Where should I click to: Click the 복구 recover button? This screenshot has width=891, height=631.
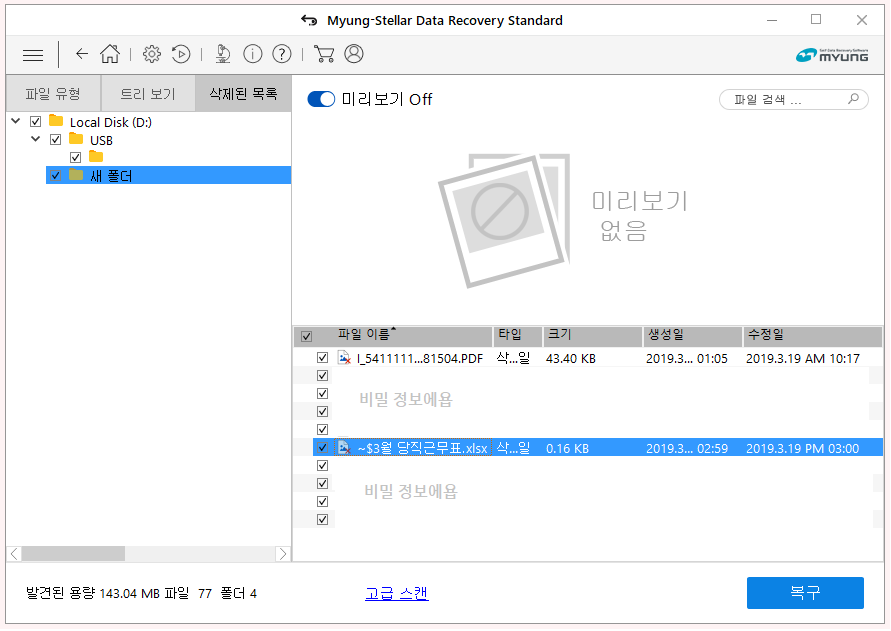point(805,593)
